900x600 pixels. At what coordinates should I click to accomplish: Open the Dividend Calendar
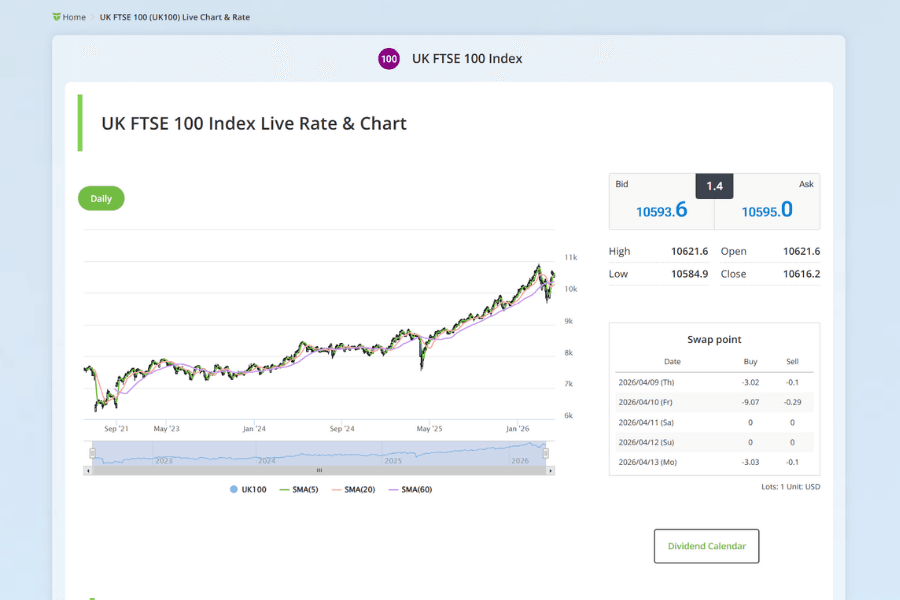pyautogui.click(x=706, y=546)
